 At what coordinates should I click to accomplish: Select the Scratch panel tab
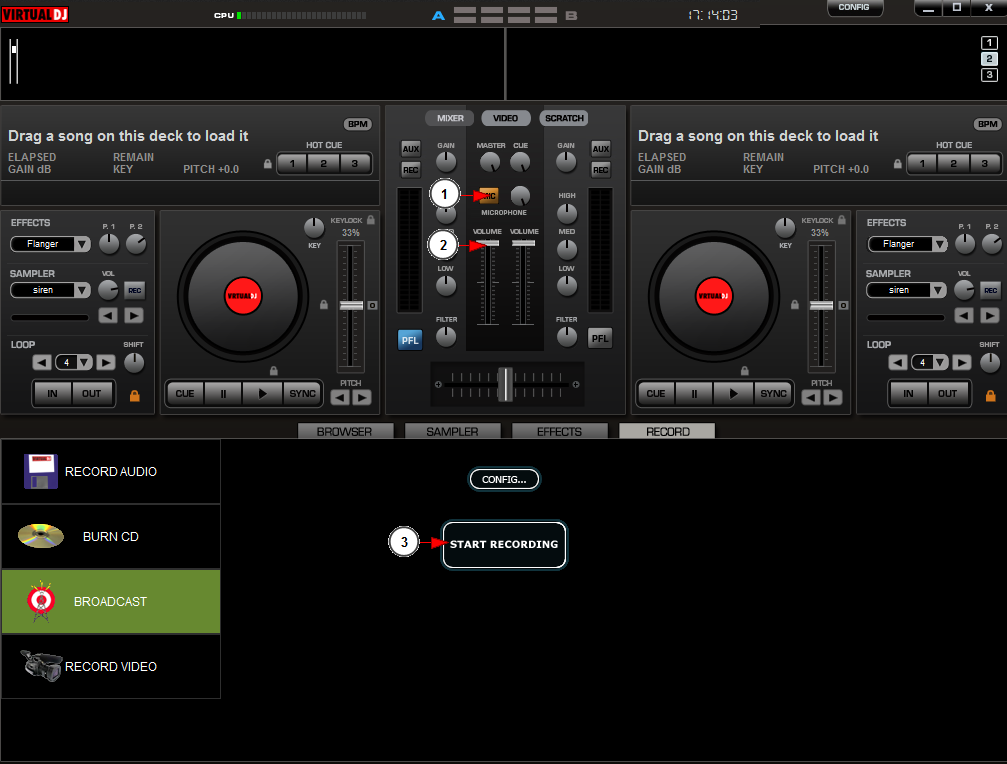click(x=564, y=118)
